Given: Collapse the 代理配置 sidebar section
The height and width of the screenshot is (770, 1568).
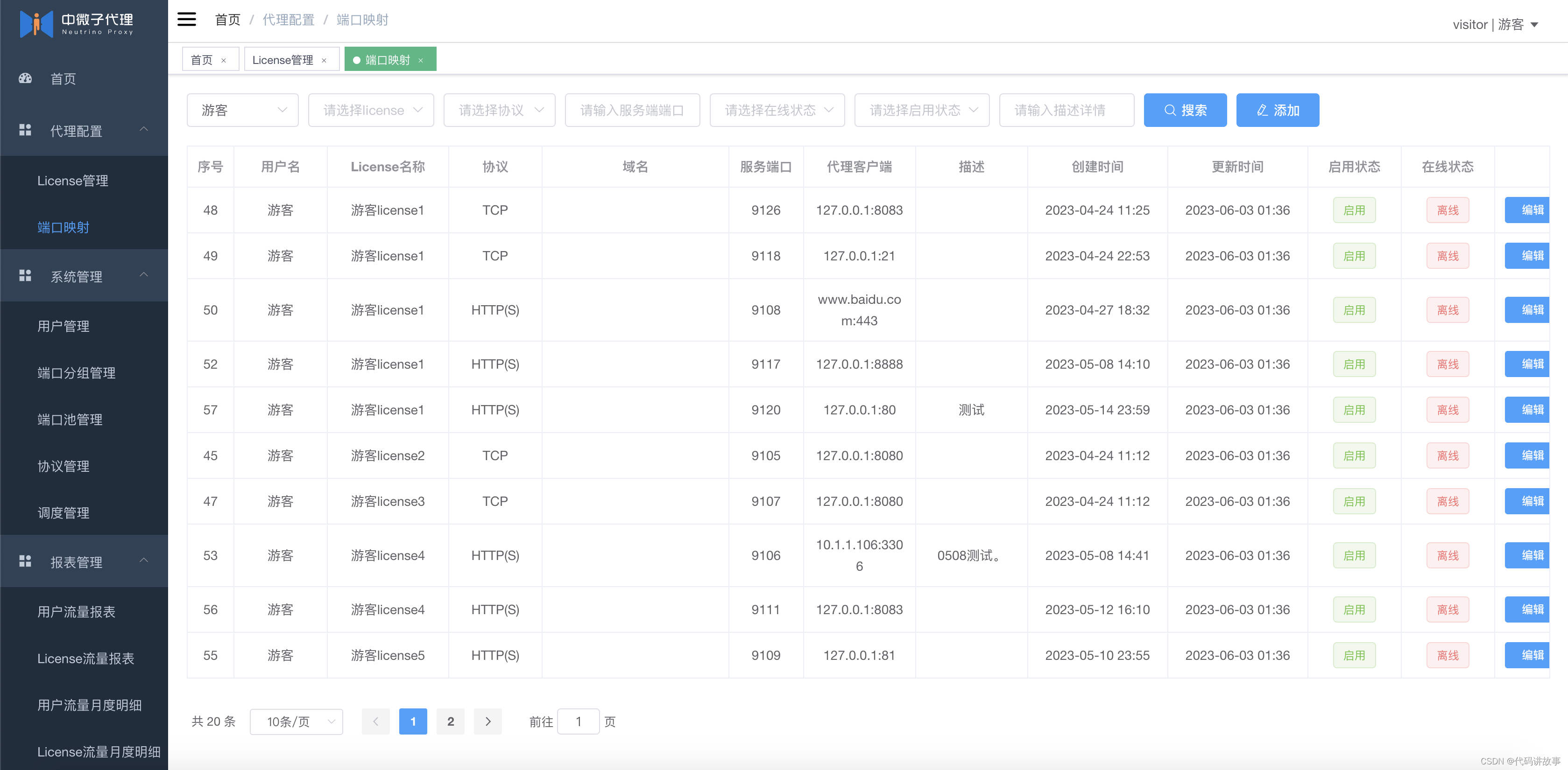Looking at the screenshot, I should pos(84,130).
